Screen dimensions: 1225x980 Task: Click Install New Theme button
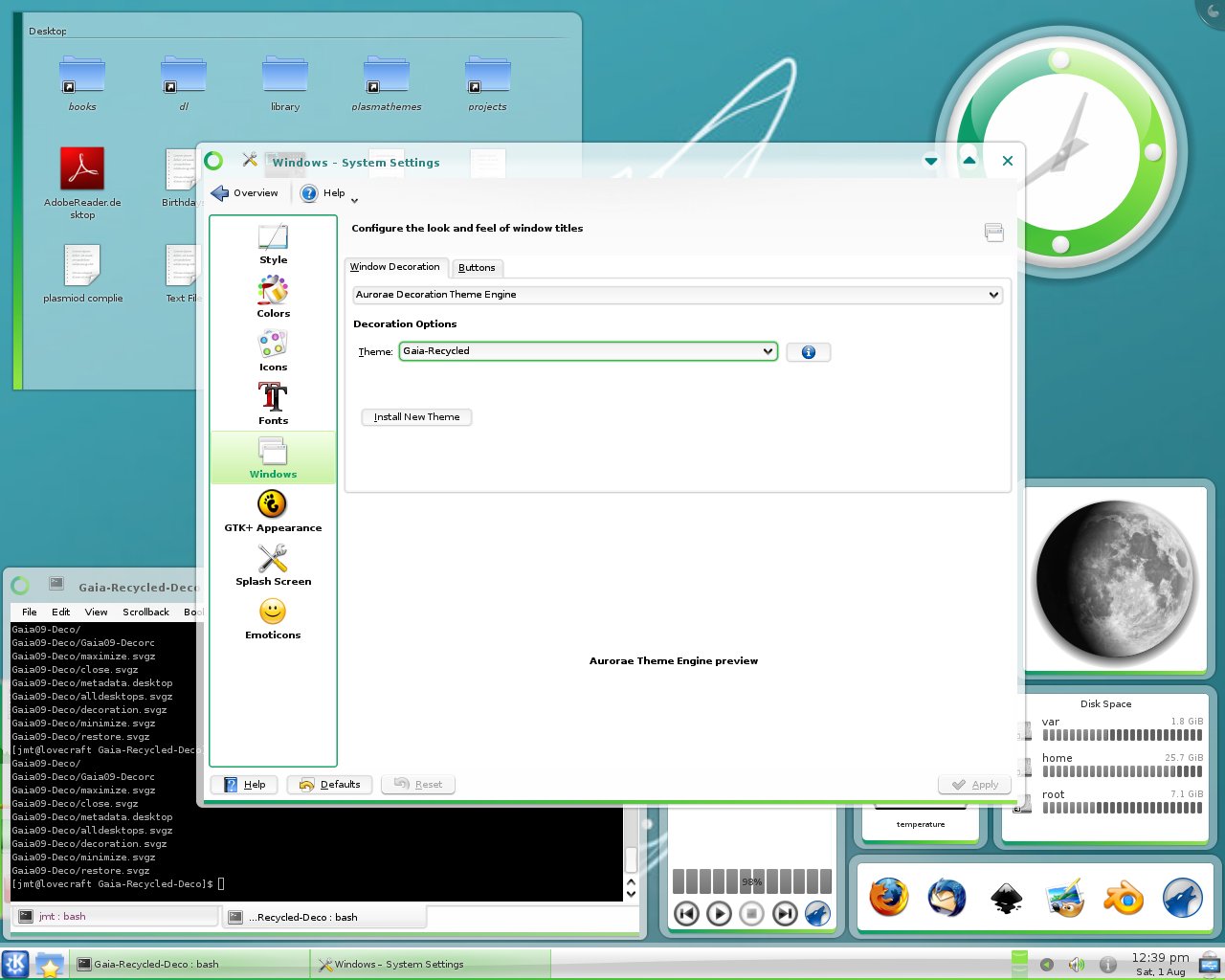click(x=416, y=417)
